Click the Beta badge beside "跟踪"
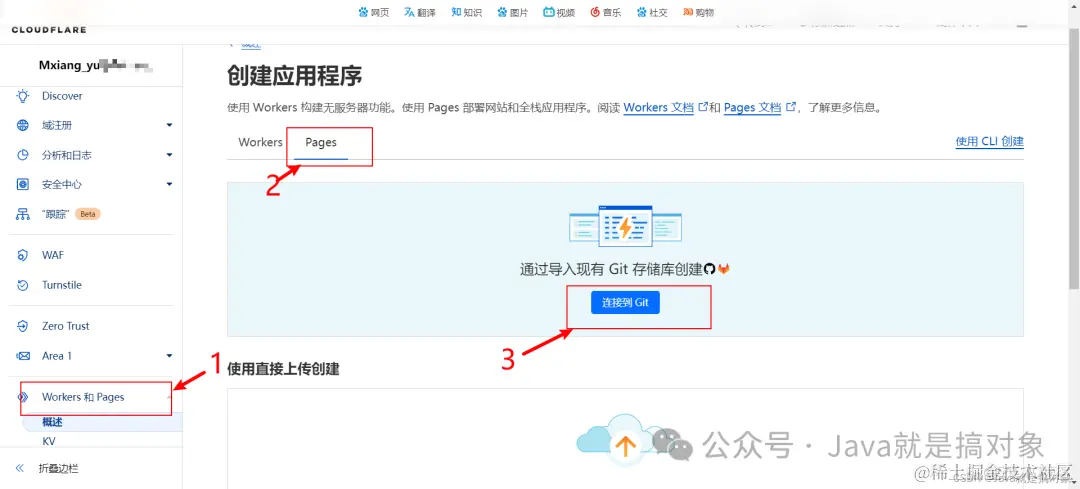 click(87, 214)
